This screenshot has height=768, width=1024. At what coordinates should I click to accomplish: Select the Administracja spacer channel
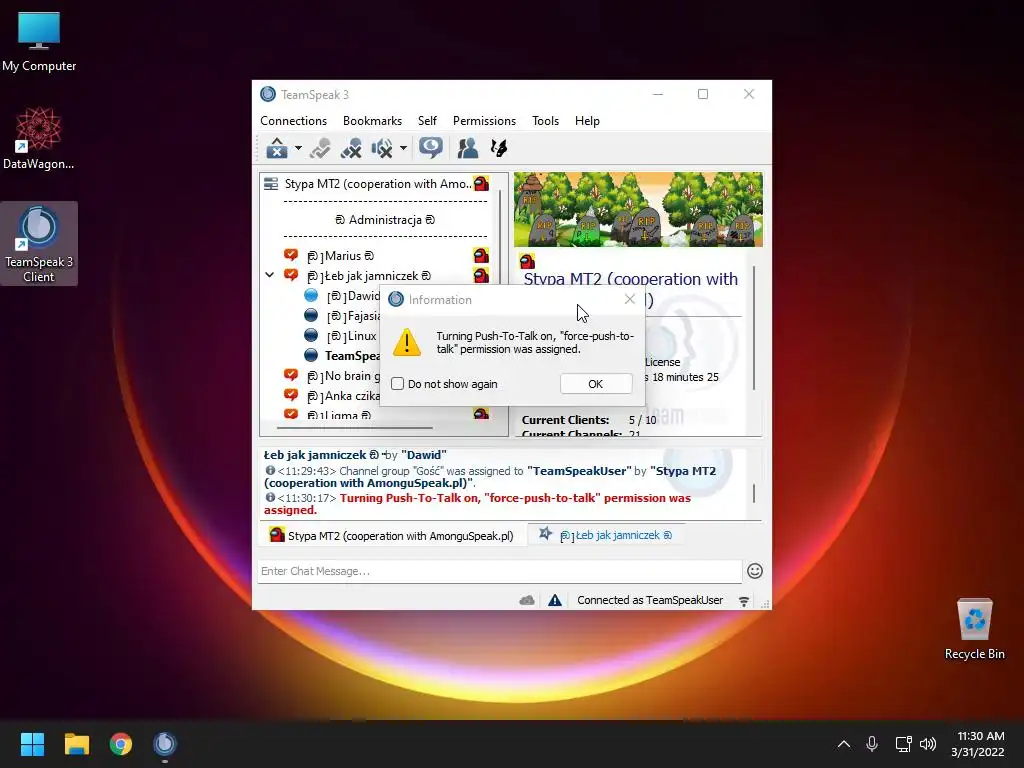pyautogui.click(x=385, y=220)
